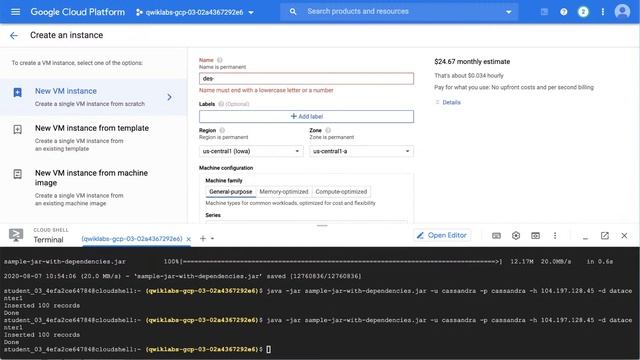The height and width of the screenshot is (360, 640).
Task: Activate Cloud Shell icon in top bar
Action: (x=544, y=12)
